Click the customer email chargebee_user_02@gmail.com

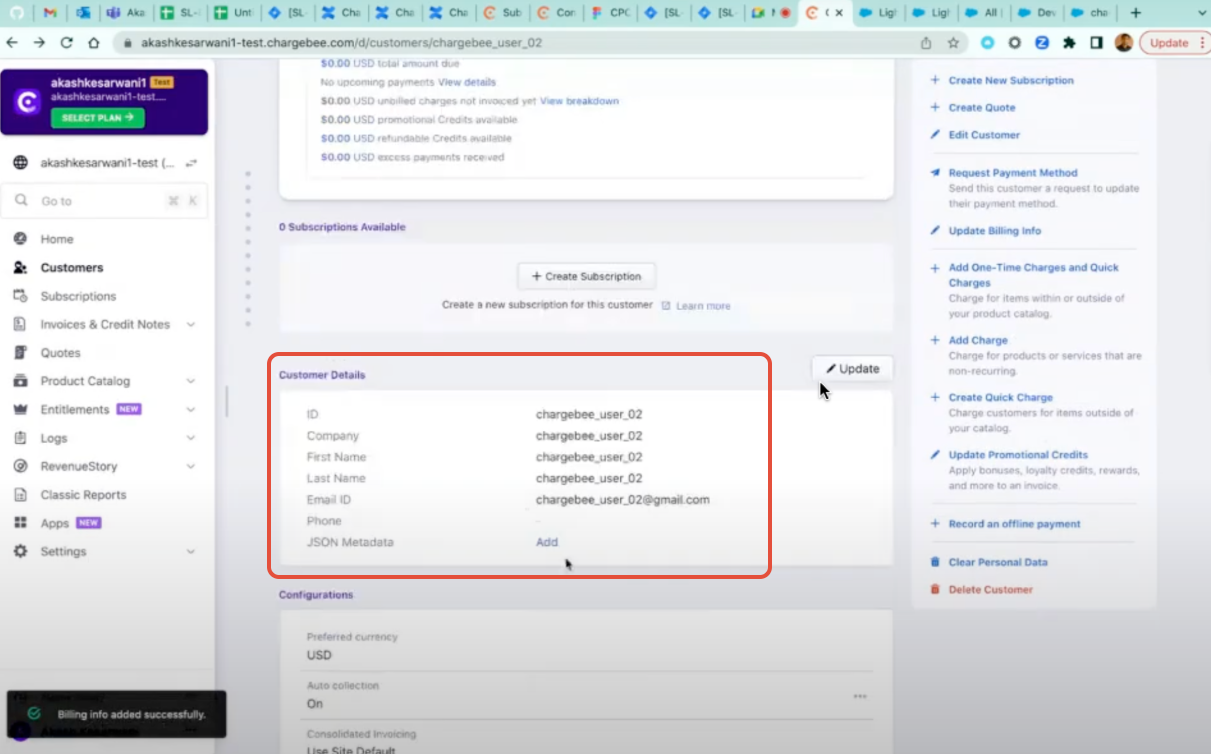point(623,499)
